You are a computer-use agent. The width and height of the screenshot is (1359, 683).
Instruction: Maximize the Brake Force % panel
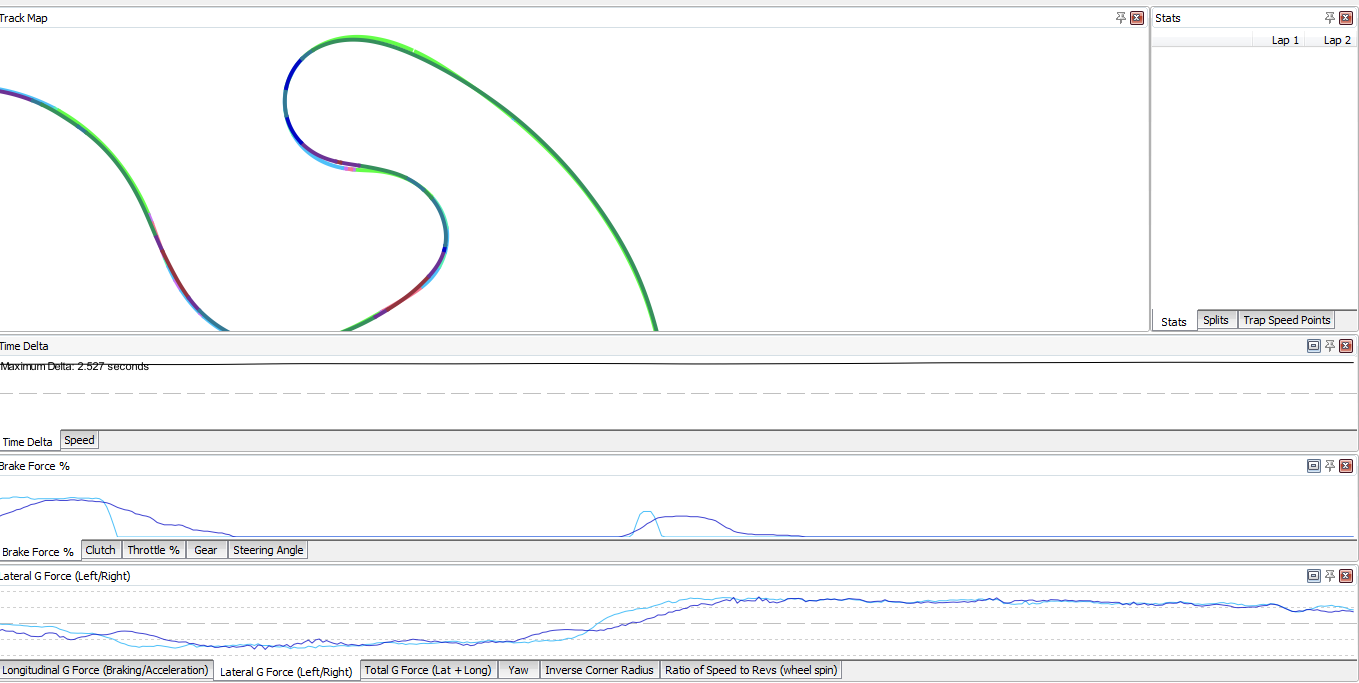tap(1314, 466)
